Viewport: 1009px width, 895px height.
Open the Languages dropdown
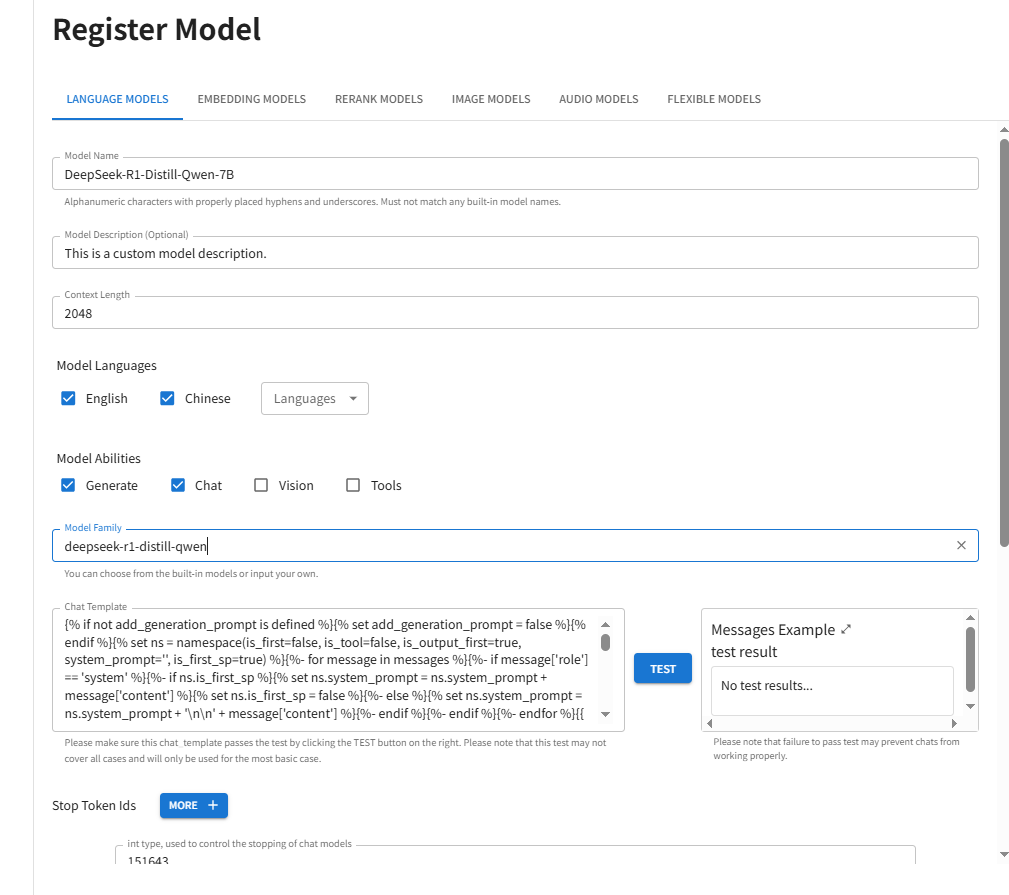(314, 398)
